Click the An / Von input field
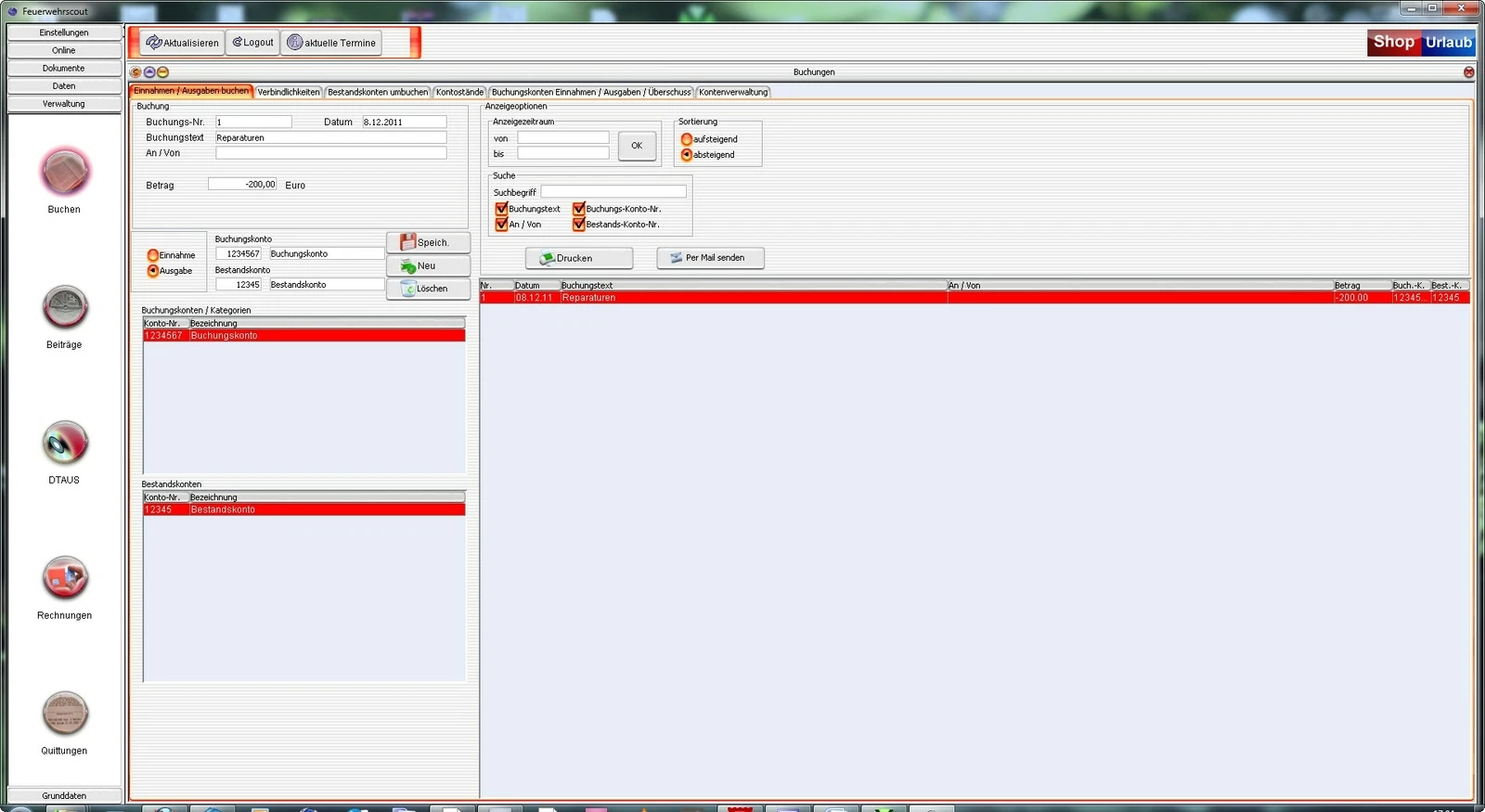Screen dimensions: 1485x812 330,153
